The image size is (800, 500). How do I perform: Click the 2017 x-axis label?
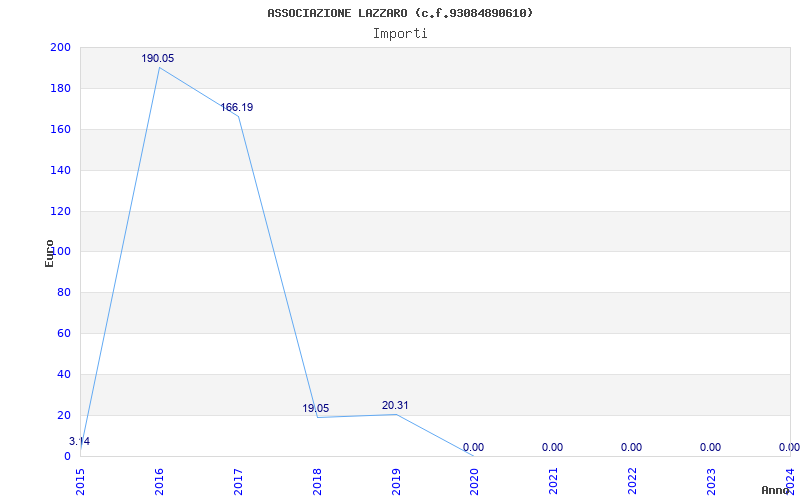(238, 481)
